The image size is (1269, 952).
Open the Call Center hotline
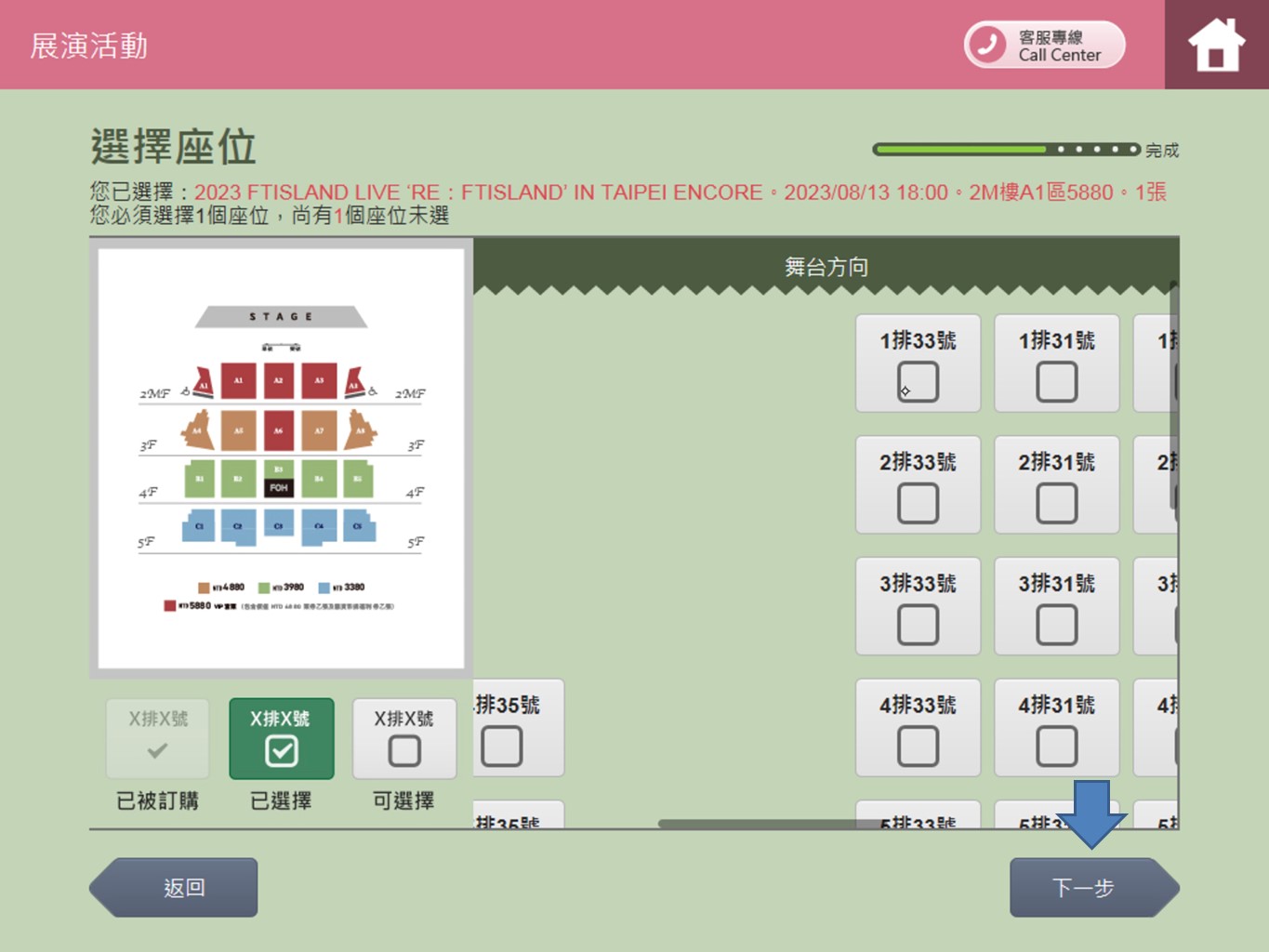[1044, 45]
